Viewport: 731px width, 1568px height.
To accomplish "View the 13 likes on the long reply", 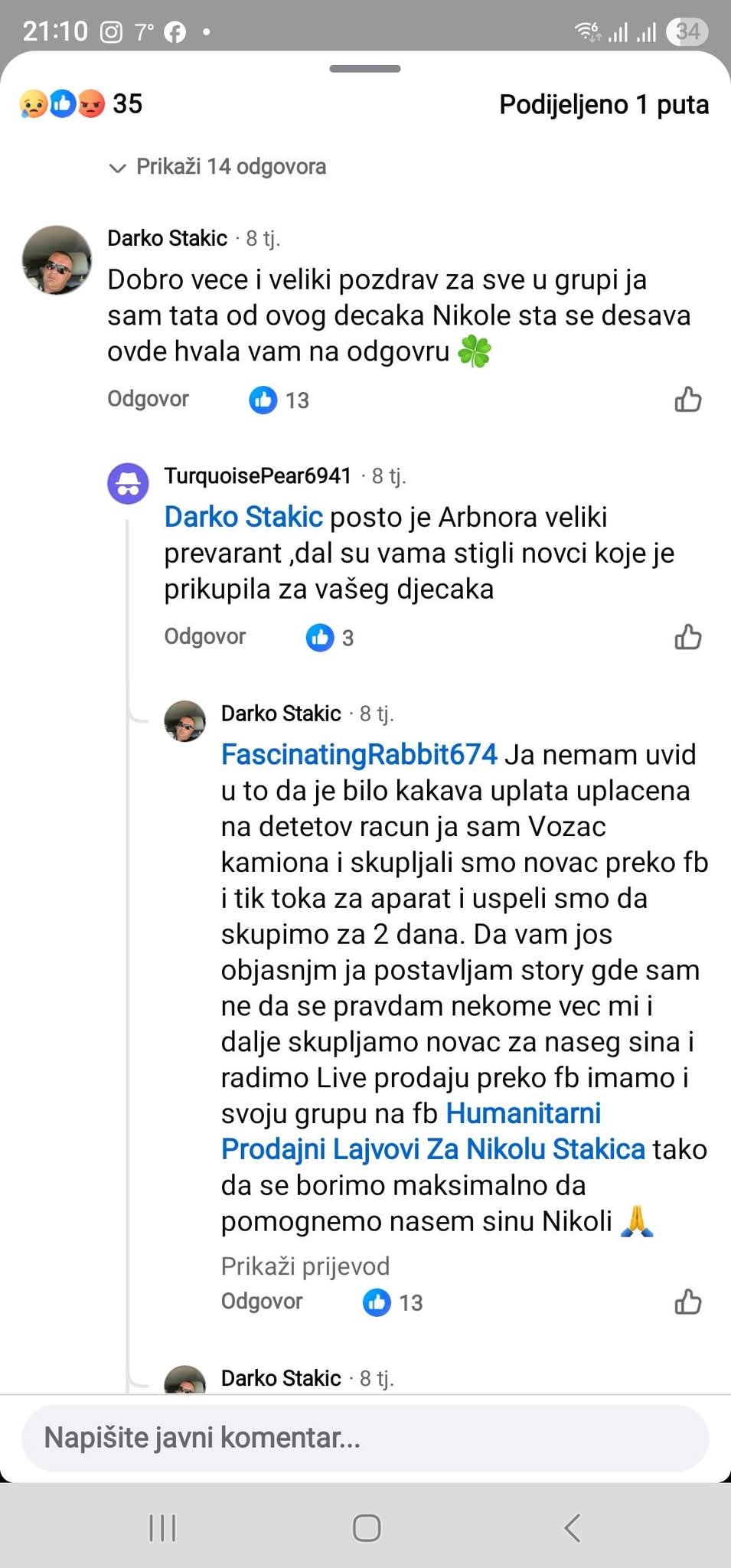I will [393, 1302].
